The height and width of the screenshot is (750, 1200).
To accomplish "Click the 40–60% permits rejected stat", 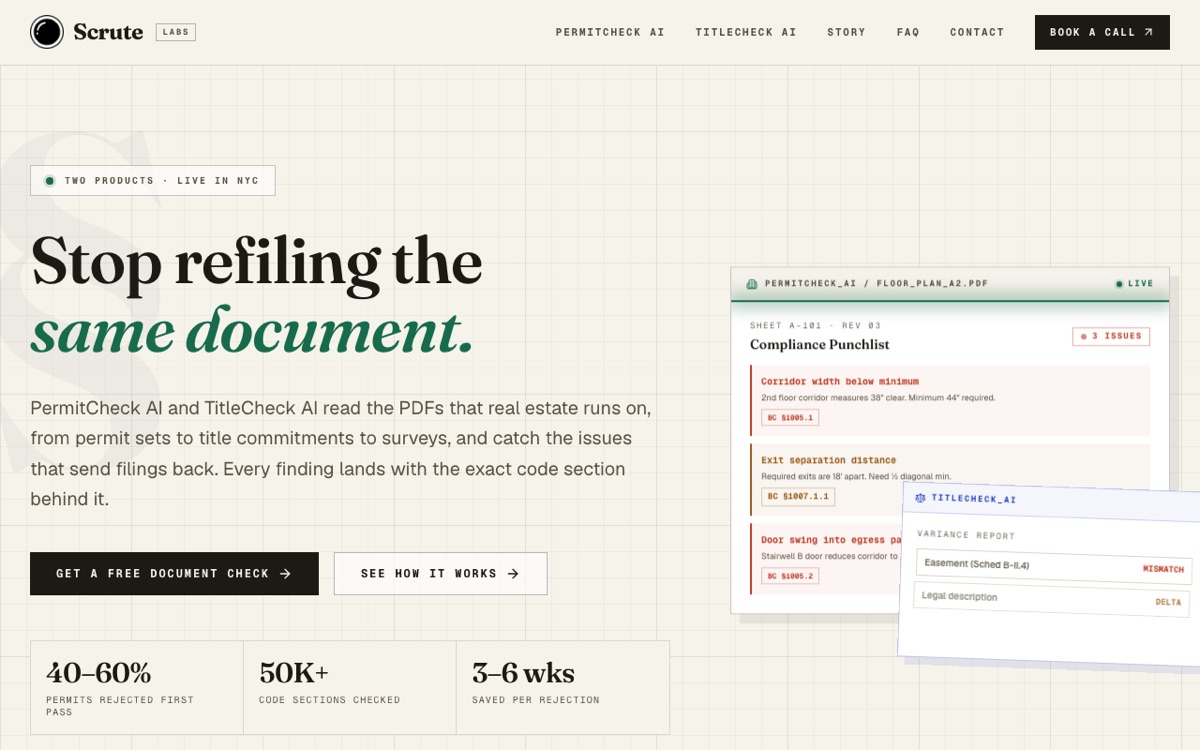I will coord(137,688).
